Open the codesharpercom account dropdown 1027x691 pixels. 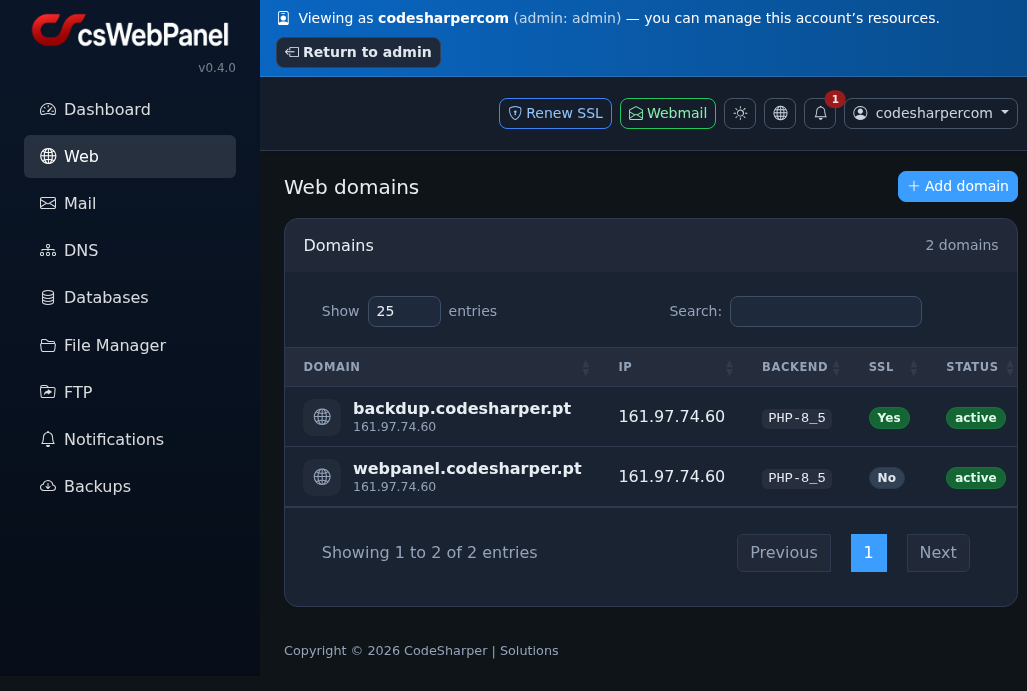click(x=931, y=113)
